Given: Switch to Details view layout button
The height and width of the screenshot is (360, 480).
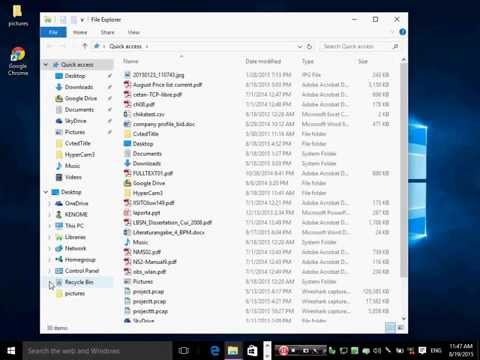Looking at the screenshot, I should click(x=390, y=328).
